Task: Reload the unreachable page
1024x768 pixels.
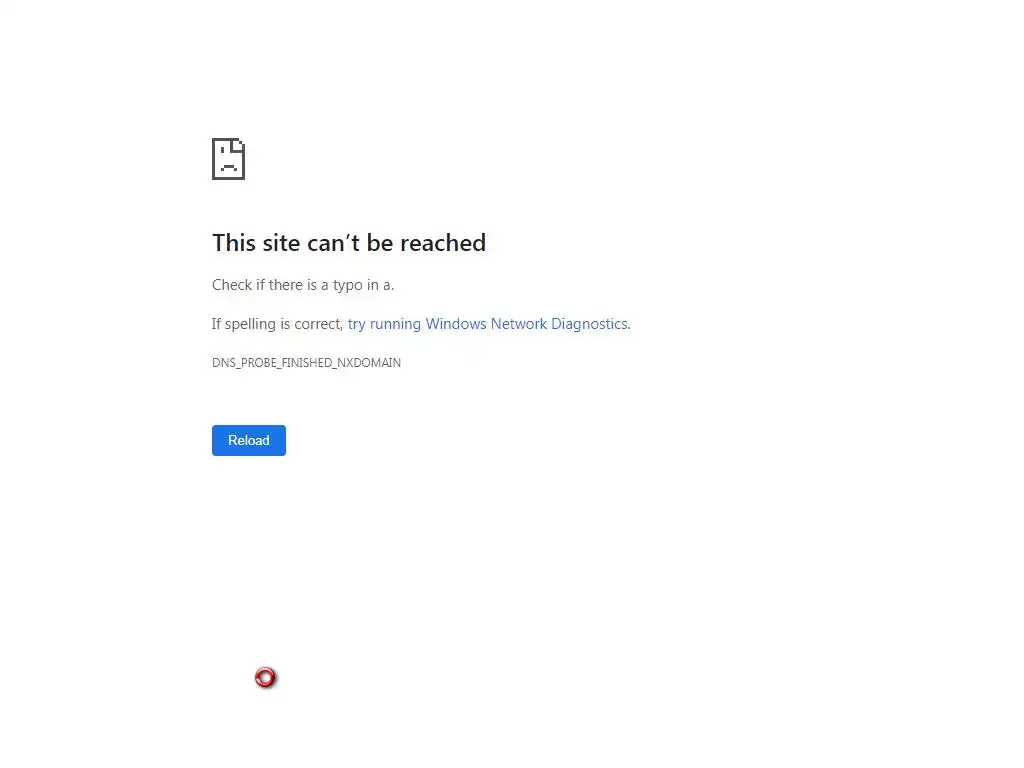Action: pyautogui.click(x=249, y=440)
